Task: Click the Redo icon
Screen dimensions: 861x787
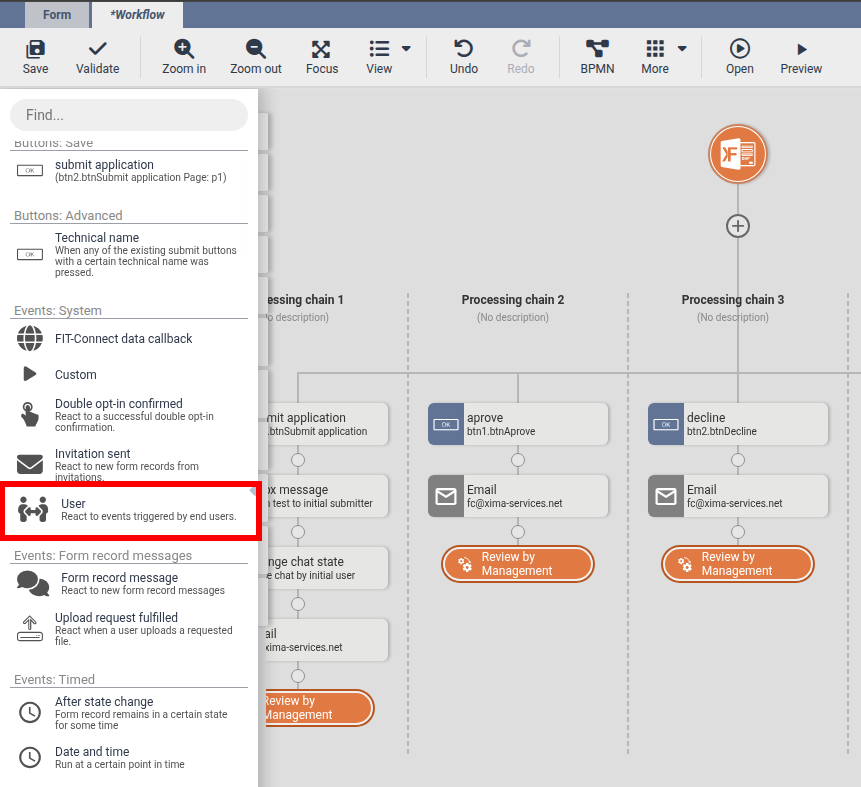Action: (x=521, y=49)
